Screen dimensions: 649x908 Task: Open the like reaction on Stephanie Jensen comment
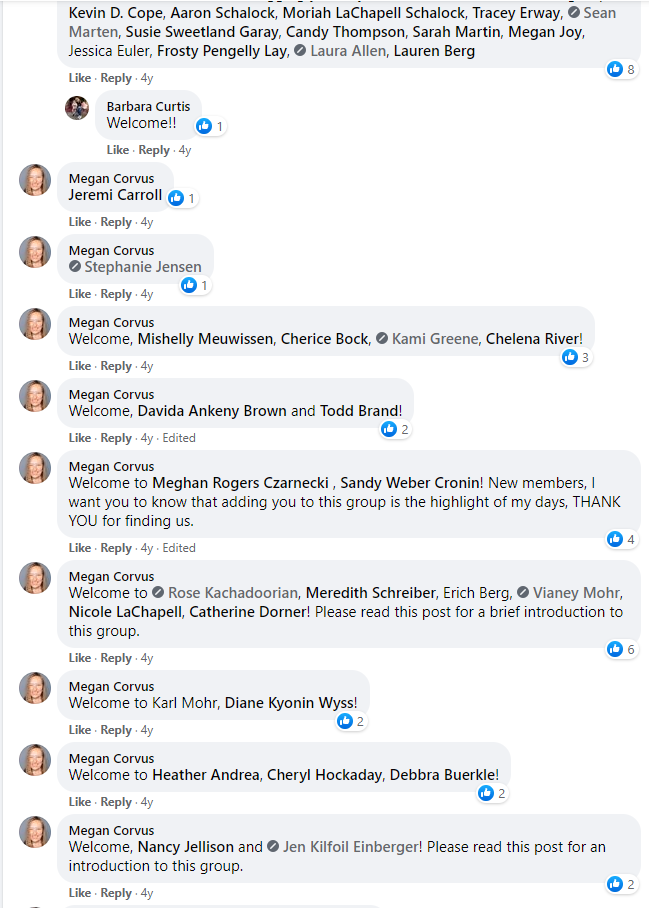[x=196, y=285]
